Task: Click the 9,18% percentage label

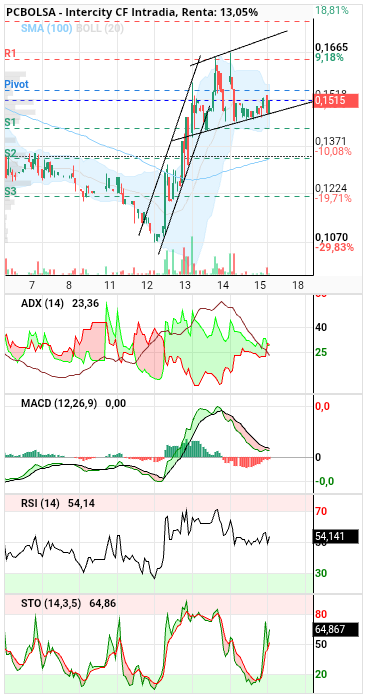Action: pos(329,57)
